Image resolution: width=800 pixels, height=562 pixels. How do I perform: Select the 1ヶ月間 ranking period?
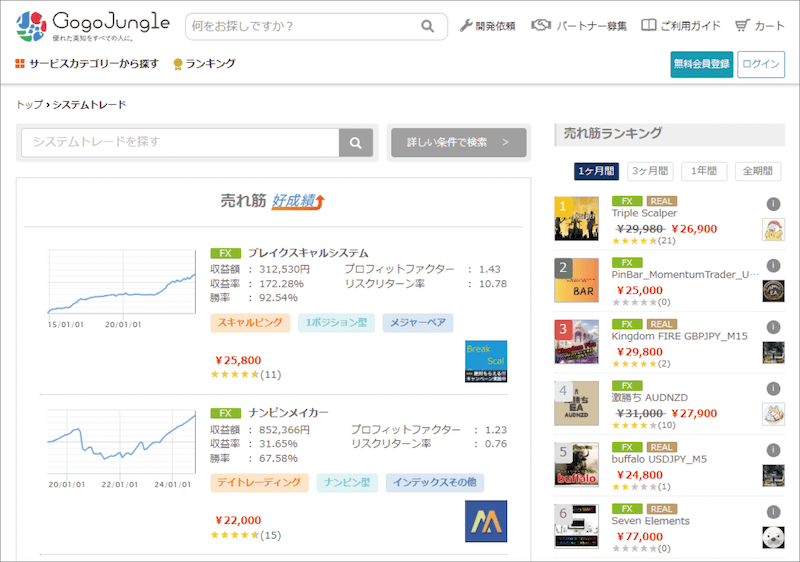pos(596,171)
